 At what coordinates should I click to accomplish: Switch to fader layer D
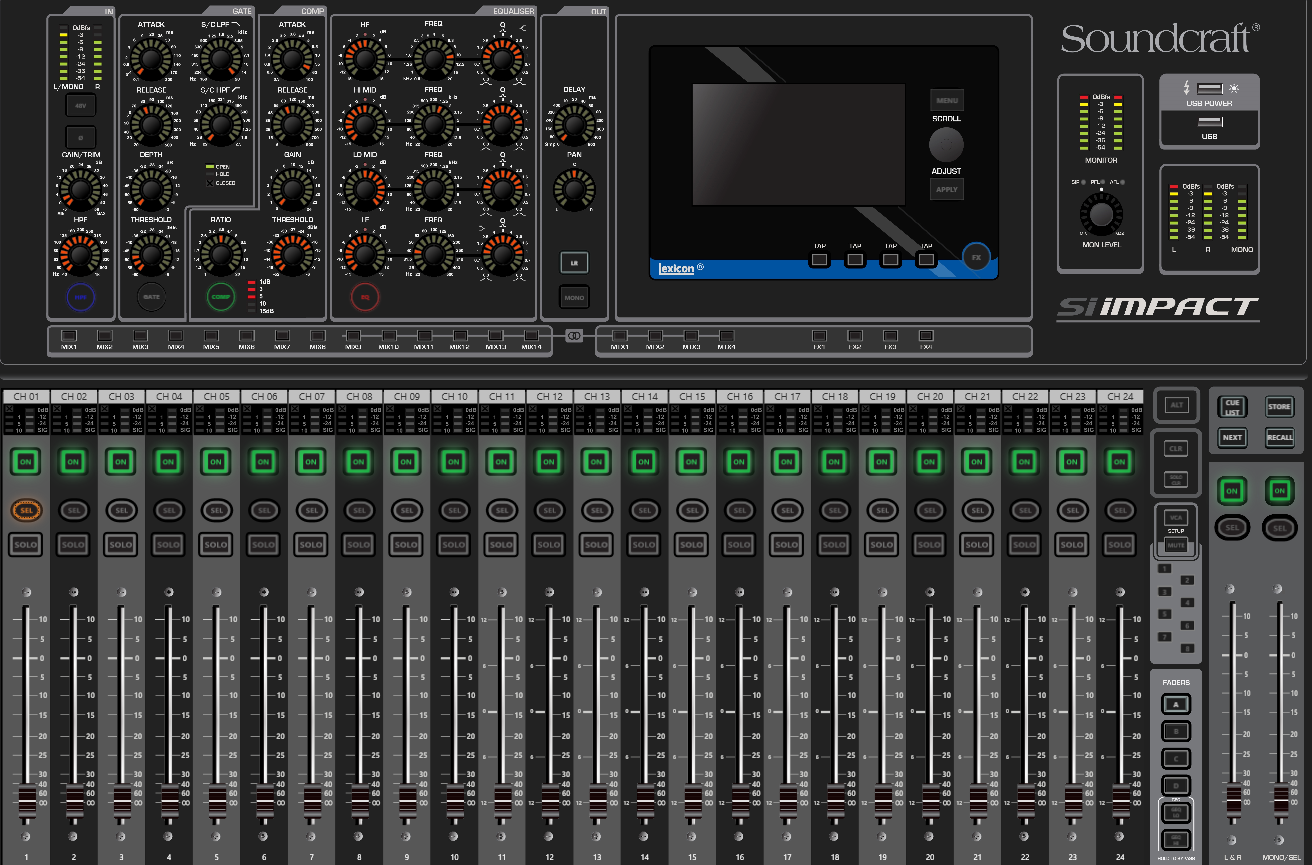(1176, 784)
